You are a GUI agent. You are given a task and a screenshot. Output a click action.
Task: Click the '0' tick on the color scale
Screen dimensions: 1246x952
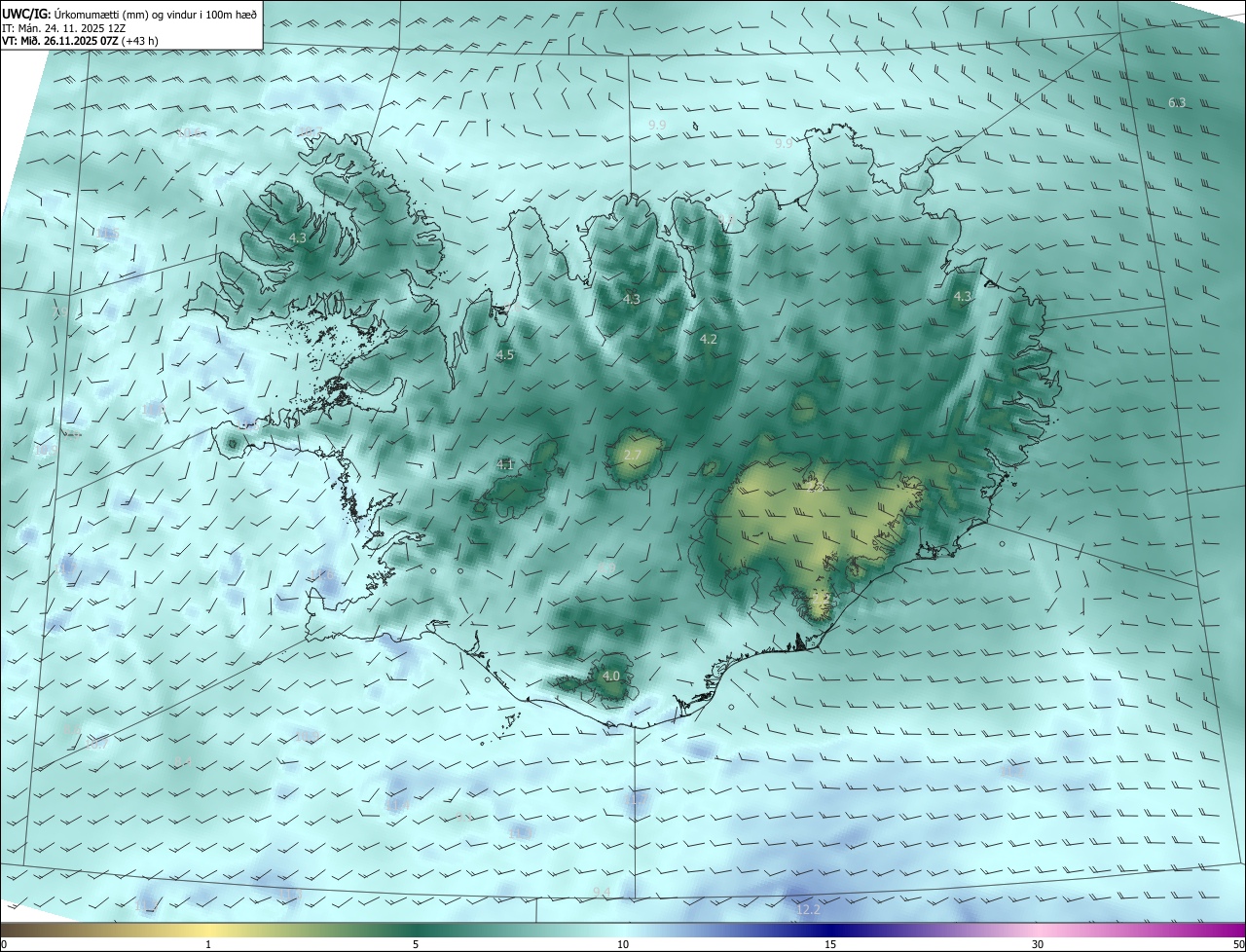[4, 944]
